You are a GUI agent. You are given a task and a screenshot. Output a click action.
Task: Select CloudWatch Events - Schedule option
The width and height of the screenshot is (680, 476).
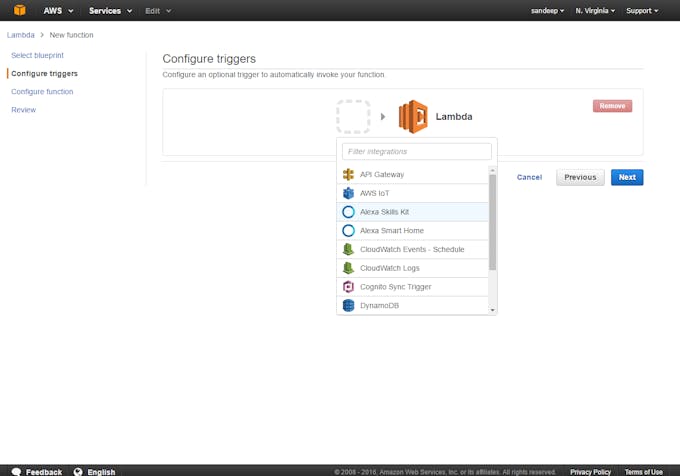(413, 249)
